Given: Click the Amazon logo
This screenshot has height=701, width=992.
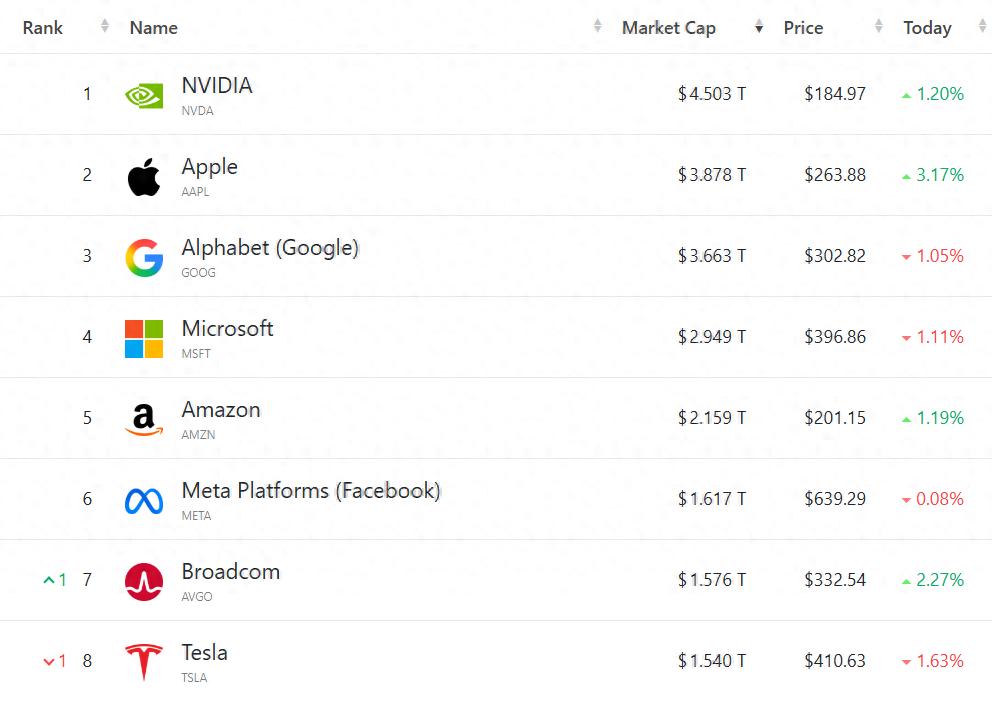Looking at the screenshot, I should 143,419.
